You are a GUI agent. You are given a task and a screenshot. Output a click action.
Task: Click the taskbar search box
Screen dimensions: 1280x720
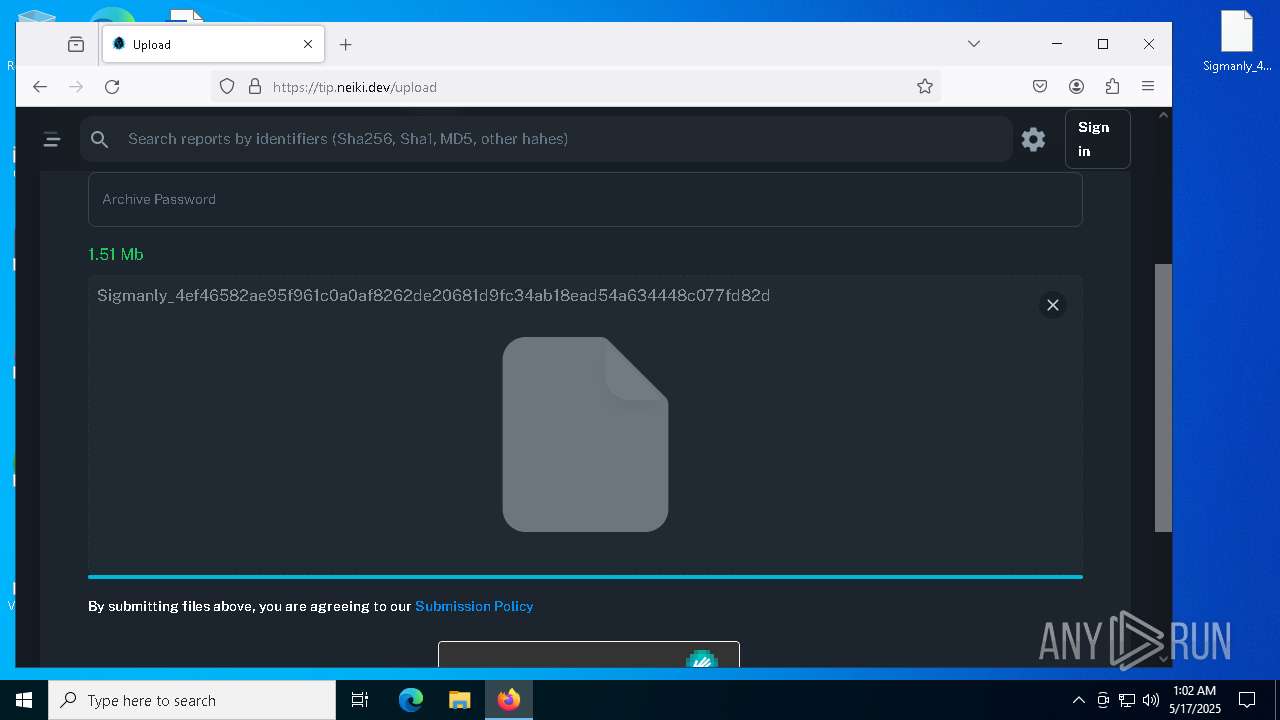(192, 700)
